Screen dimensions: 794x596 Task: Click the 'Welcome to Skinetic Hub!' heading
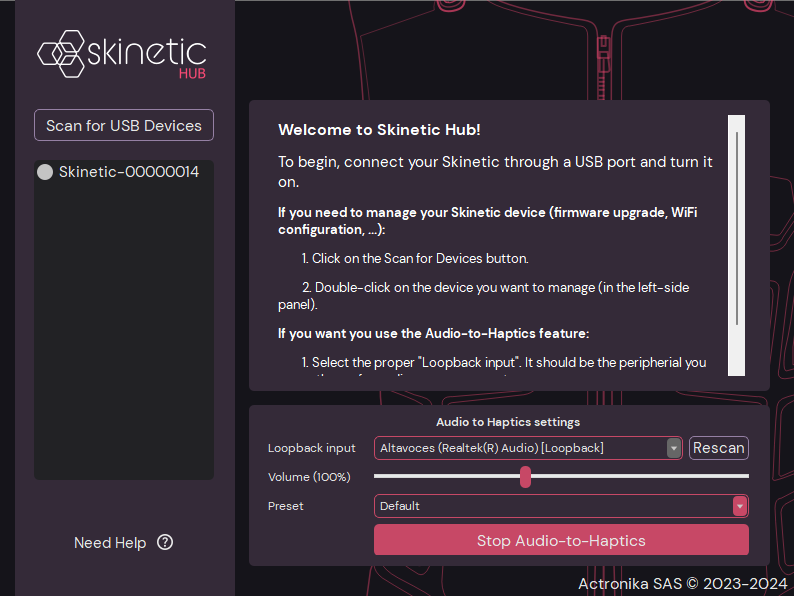379,130
